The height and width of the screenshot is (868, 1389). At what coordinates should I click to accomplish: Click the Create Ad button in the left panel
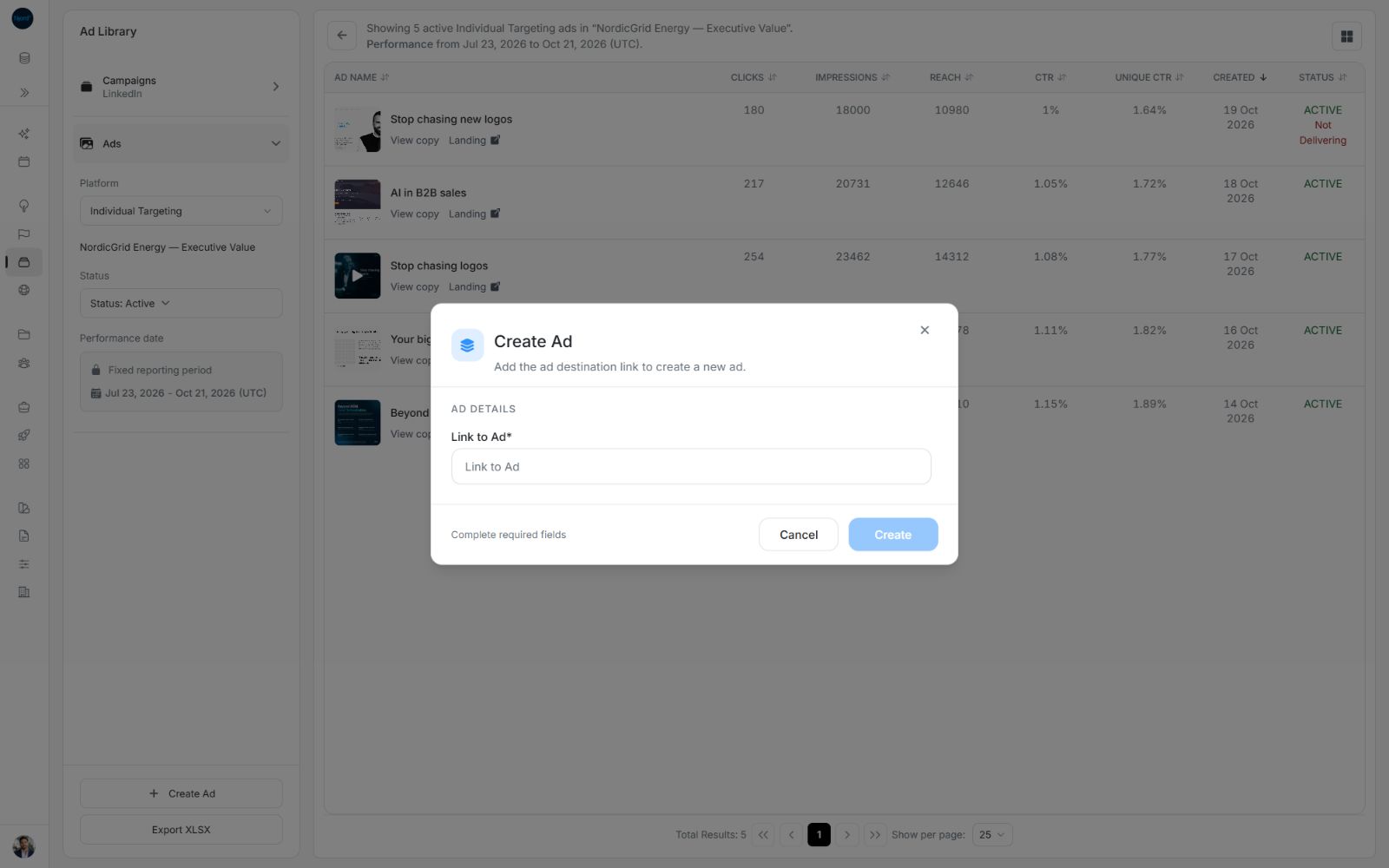[x=181, y=793]
